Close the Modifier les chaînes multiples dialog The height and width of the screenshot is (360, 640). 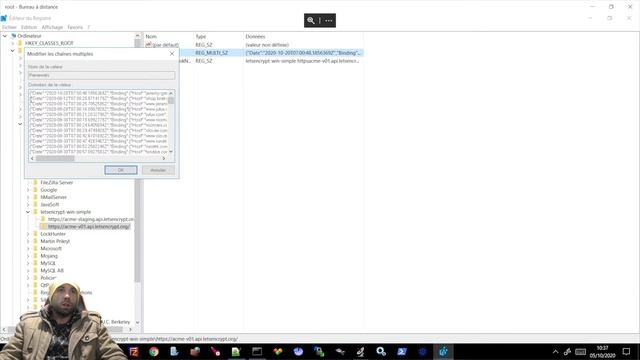point(172,54)
